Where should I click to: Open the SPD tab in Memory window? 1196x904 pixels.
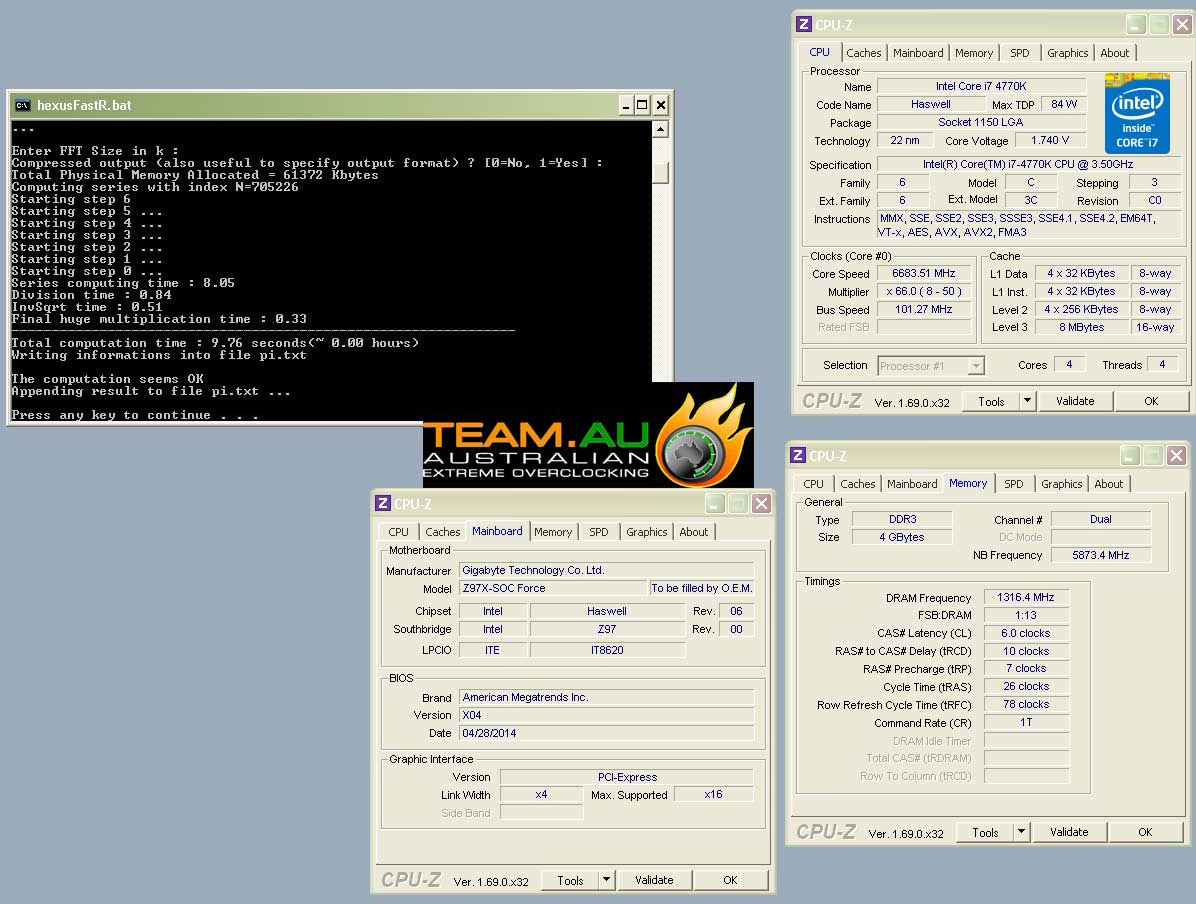coord(1013,484)
